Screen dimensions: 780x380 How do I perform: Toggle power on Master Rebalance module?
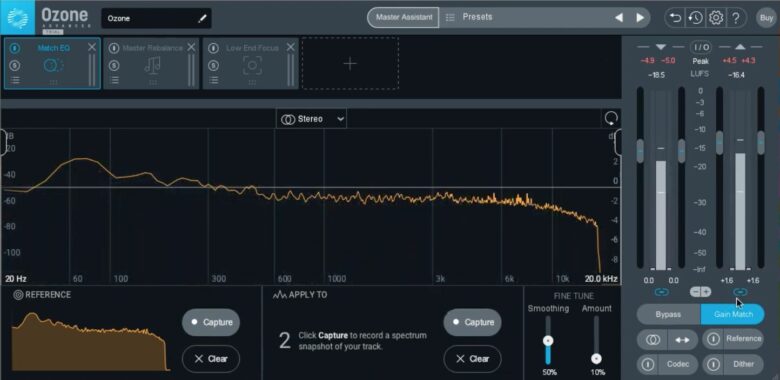pos(114,48)
